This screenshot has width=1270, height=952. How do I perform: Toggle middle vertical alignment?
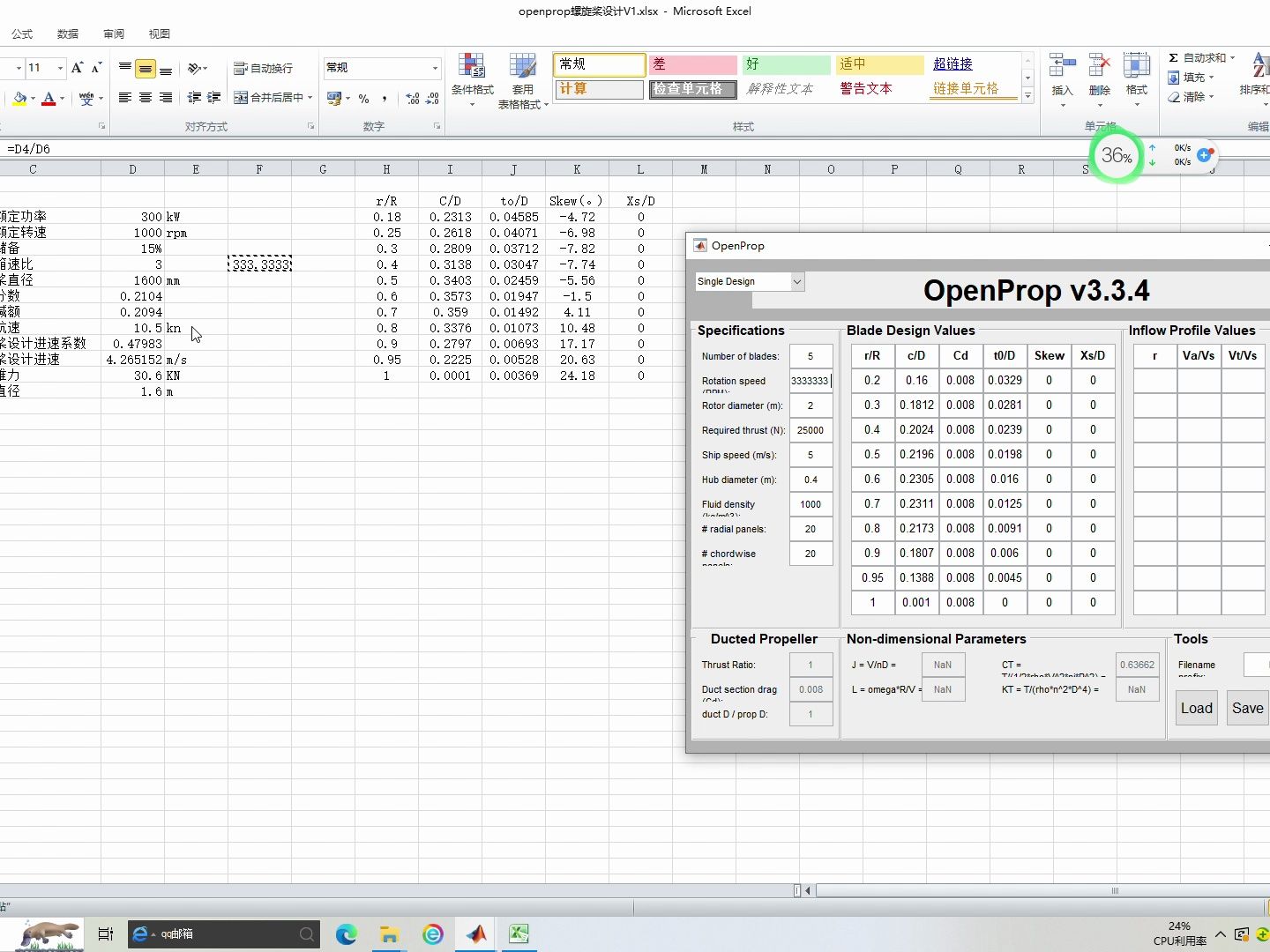146,68
